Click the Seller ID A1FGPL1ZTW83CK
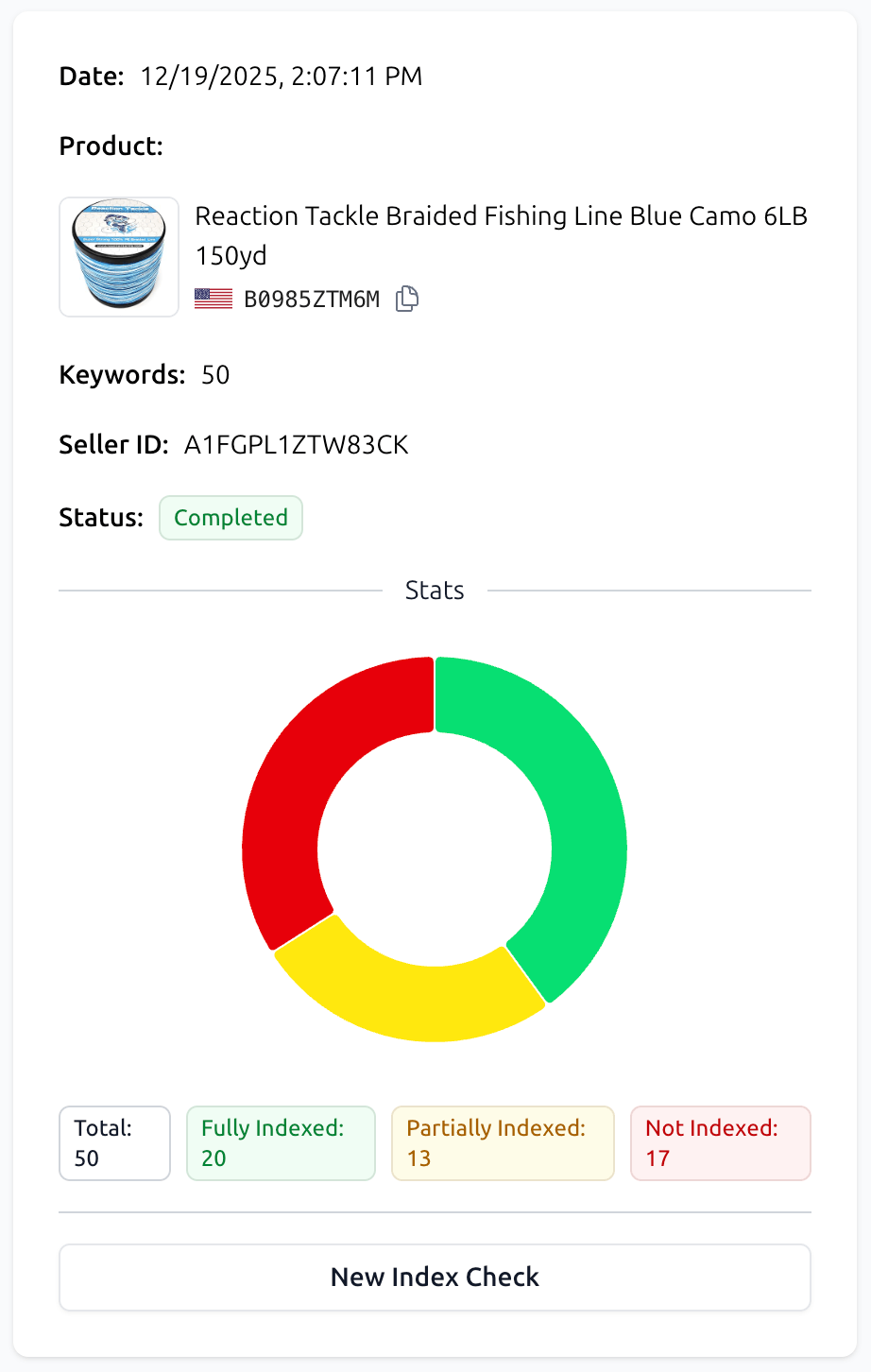This screenshot has width=871, height=1372. (296, 444)
